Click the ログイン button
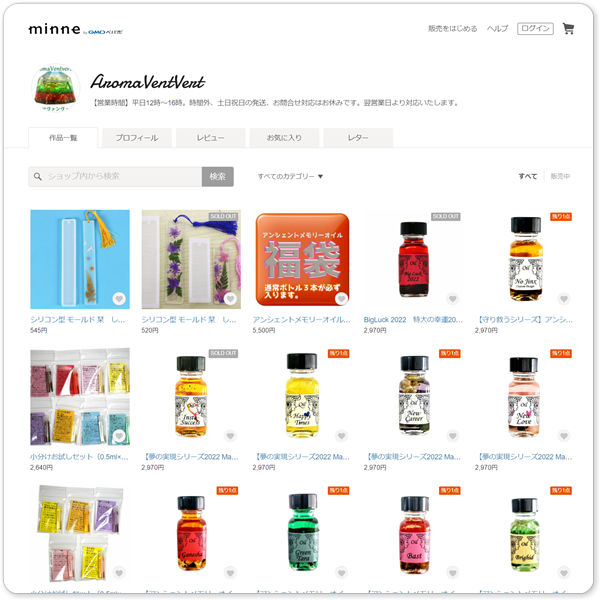The image size is (600, 600). pyautogui.click(x=535, y=29)
